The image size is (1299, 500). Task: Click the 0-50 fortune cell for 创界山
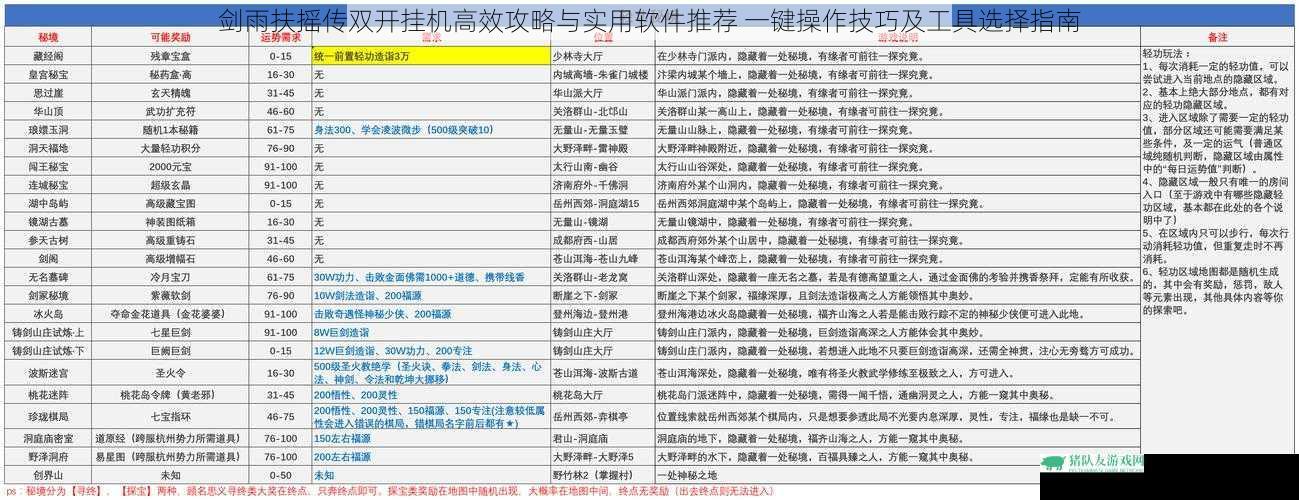pyautogui.click(x=280, y=474)
